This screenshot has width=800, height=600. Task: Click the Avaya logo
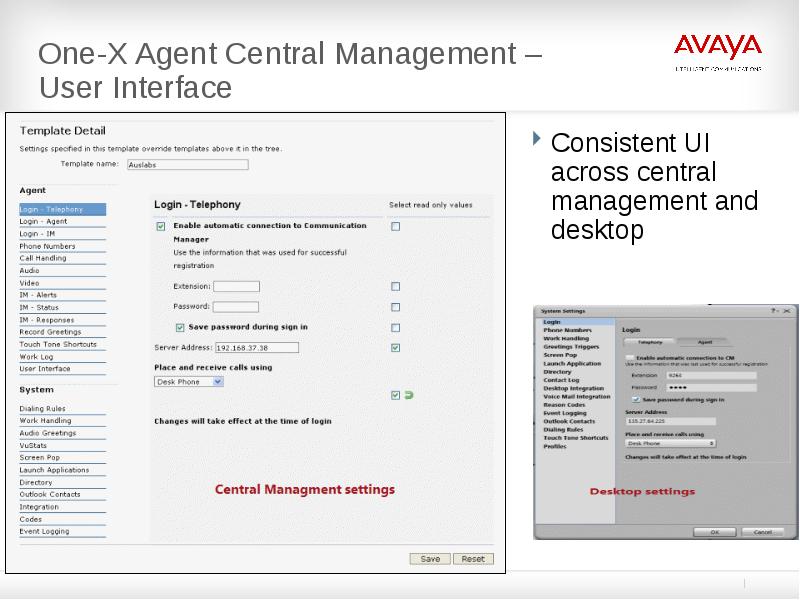[716, 48]
